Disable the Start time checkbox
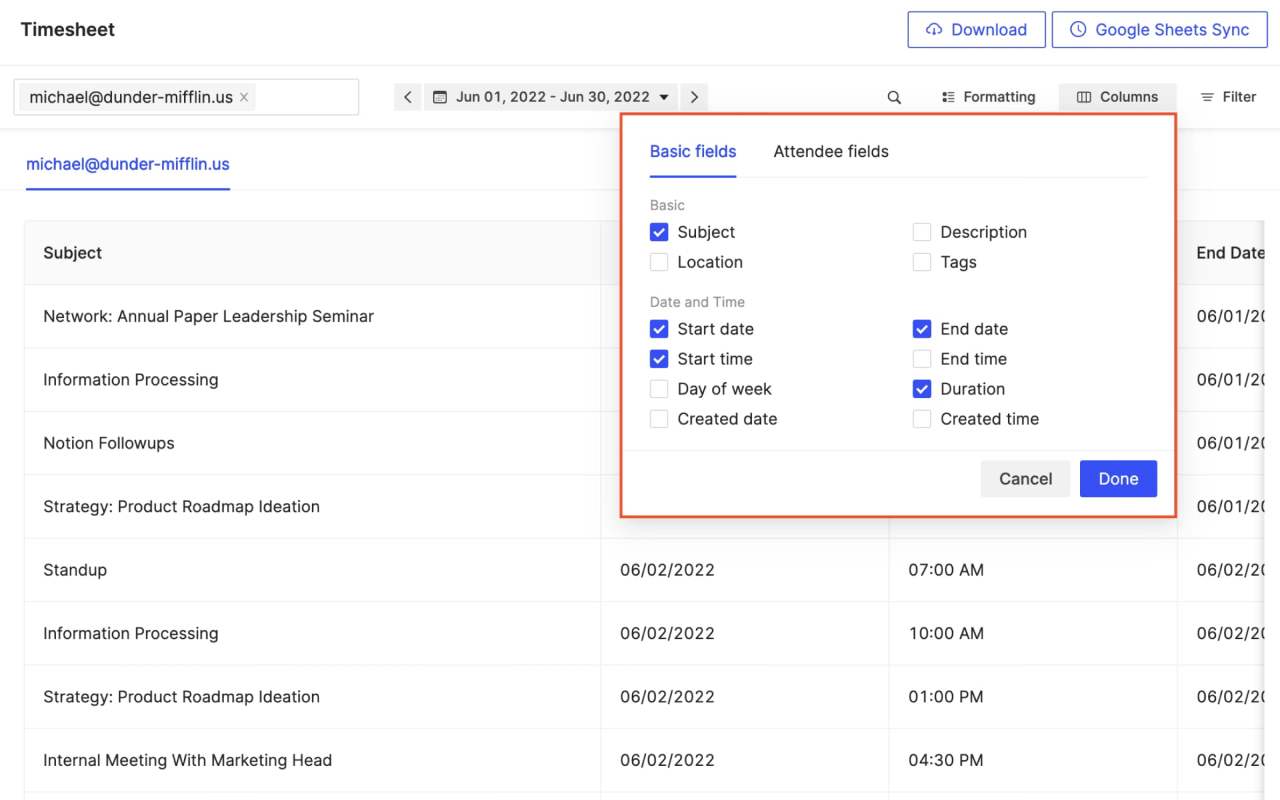The height and width of the screenshot is (800, 1280). click(x=659, y=359)
